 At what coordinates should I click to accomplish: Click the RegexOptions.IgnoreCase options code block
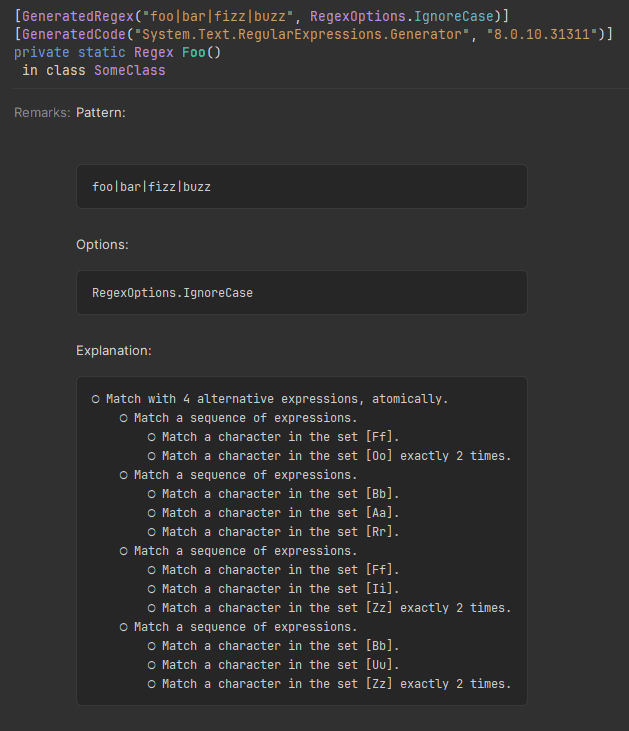pos(302,292)
